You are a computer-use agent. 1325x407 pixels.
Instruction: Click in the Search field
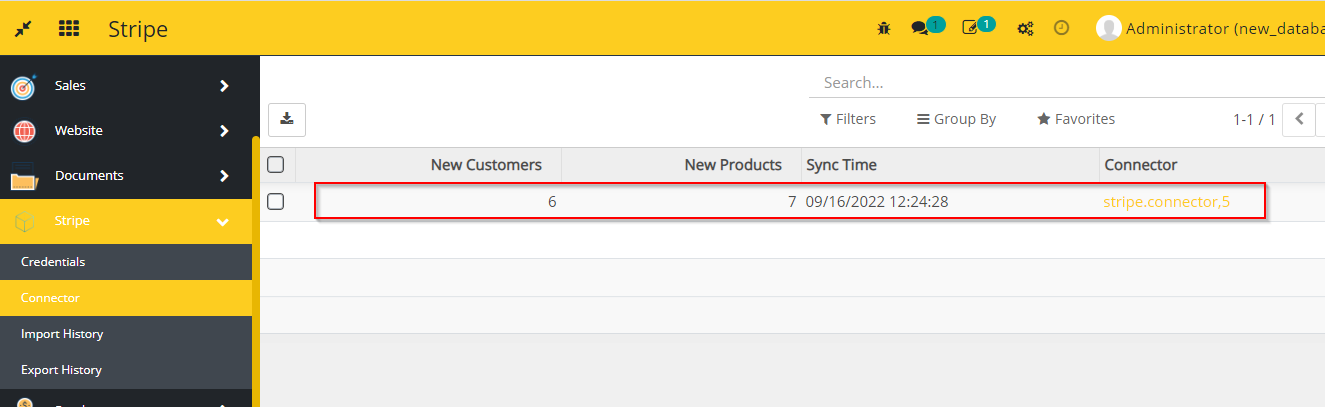click(x=1060, y=83)
